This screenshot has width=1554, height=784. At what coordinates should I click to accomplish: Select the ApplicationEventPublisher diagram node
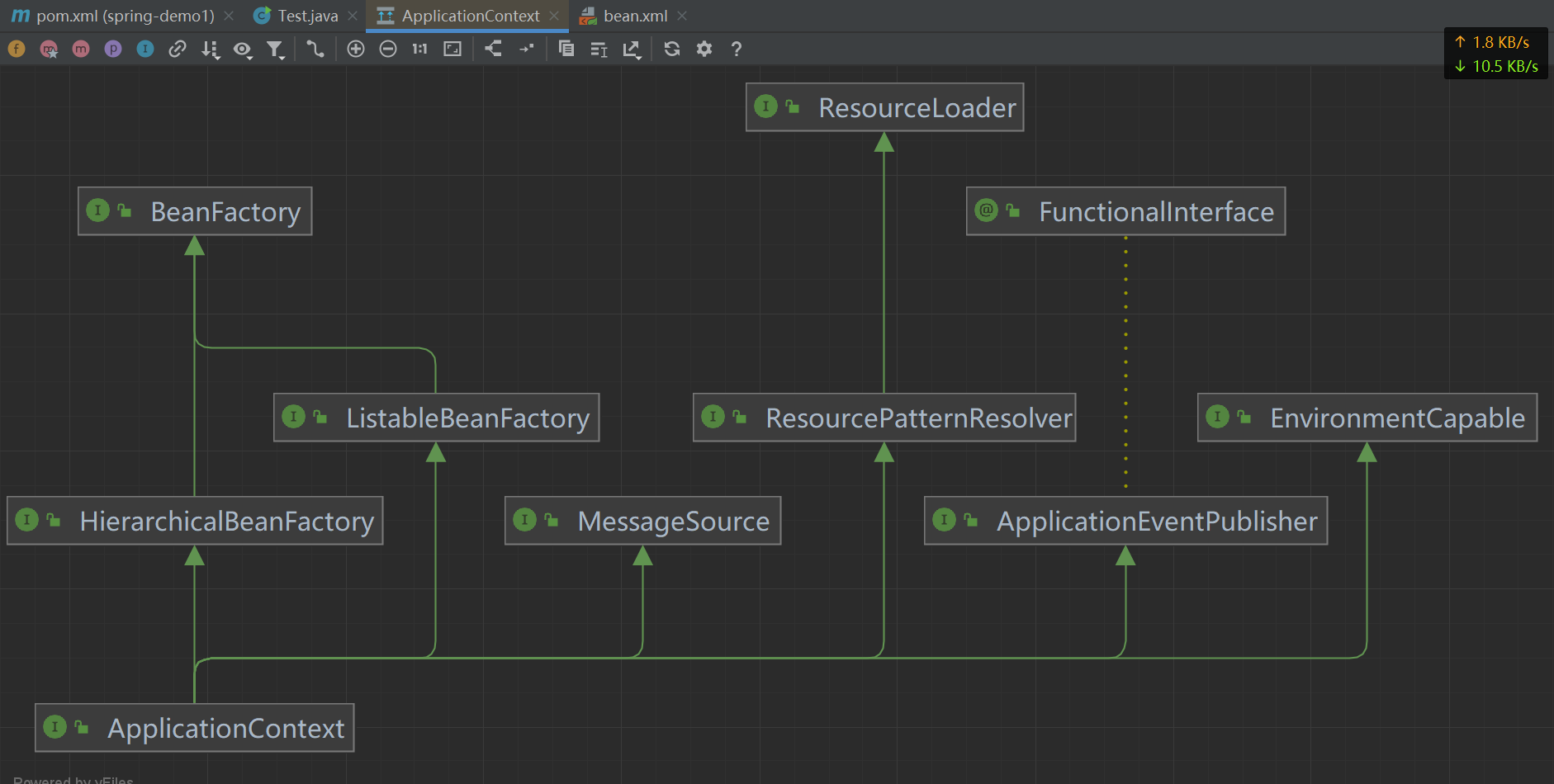point(1125,521)
